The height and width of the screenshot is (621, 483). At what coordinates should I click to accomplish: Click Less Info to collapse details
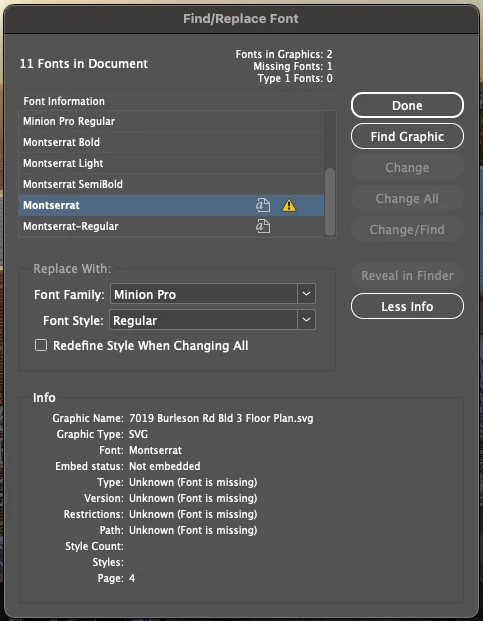(x=407, y=307)
